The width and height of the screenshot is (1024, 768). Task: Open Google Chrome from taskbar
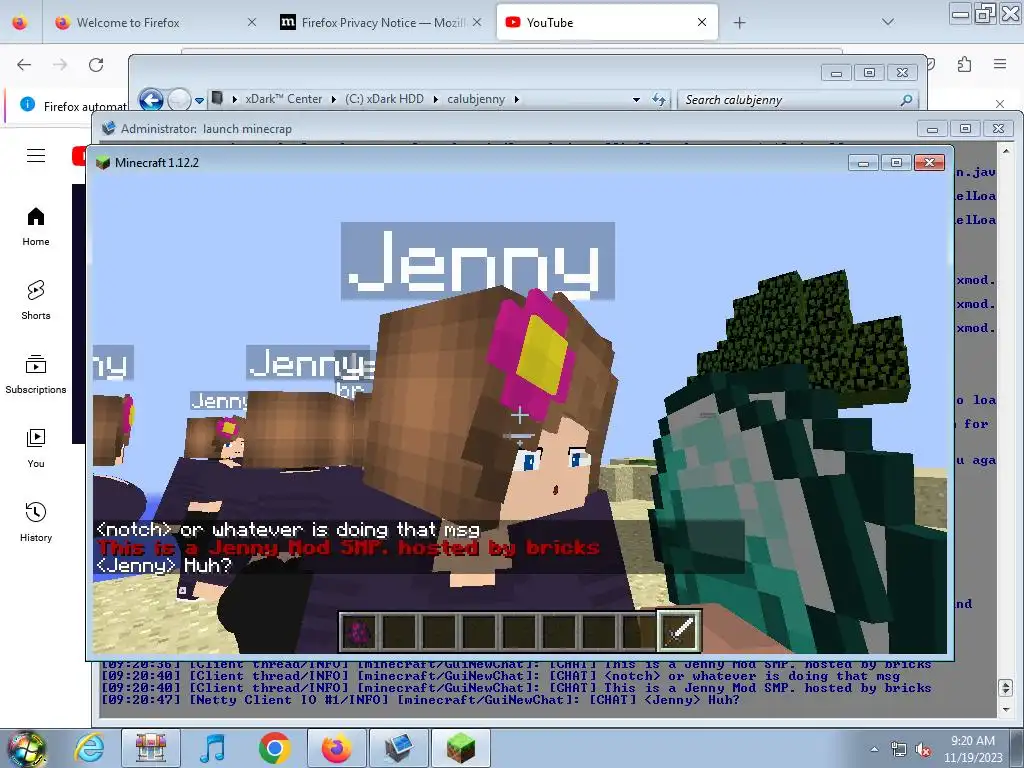pyautogui.click(x=274, y=748)
